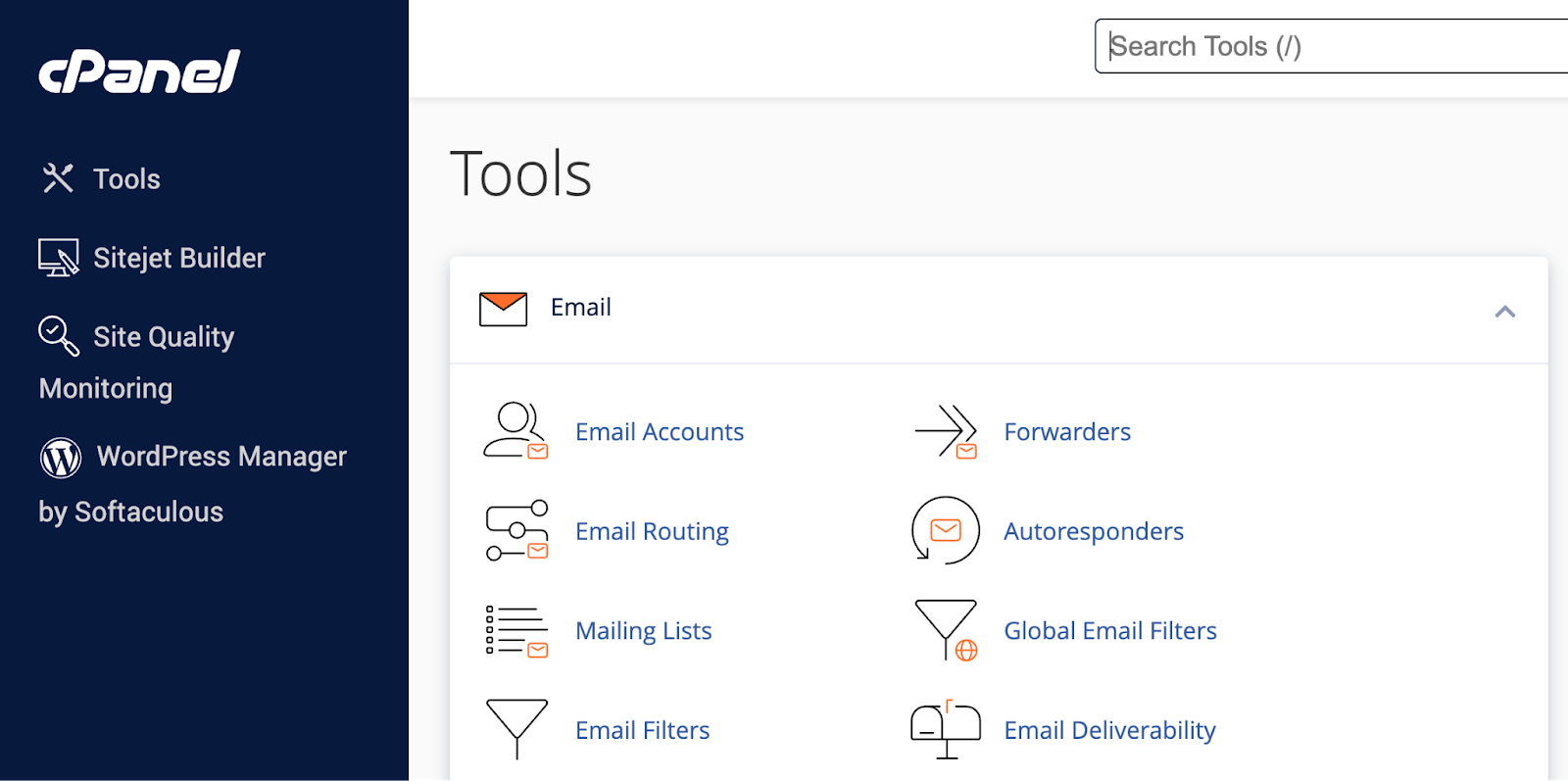1568x781 pixels.
Task: Click the cPanel logo
Action: click(139, 72)
